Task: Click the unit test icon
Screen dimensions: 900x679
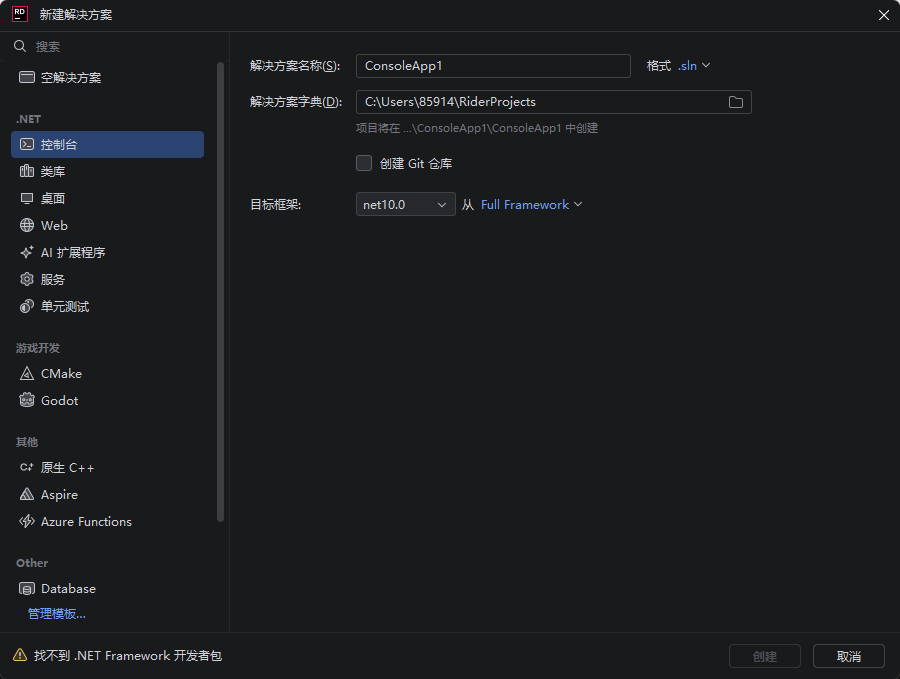Action: pyautogui.click(x=26, y=306)
